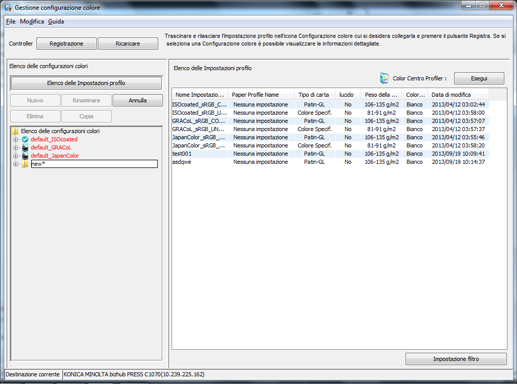
Task: Click the default_JapanColor configuration icon
Action: (x=25, y=156)
